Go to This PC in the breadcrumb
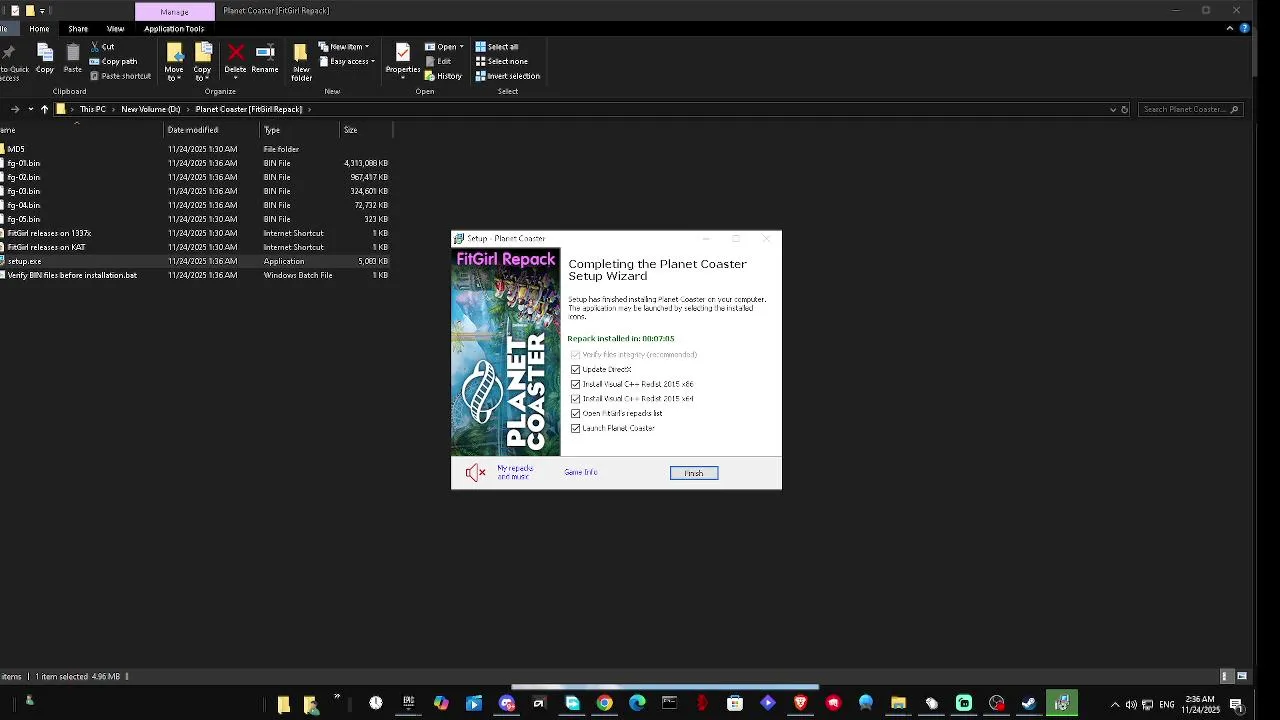Screen dimensions: 1280x720 [x=93, y=109]
